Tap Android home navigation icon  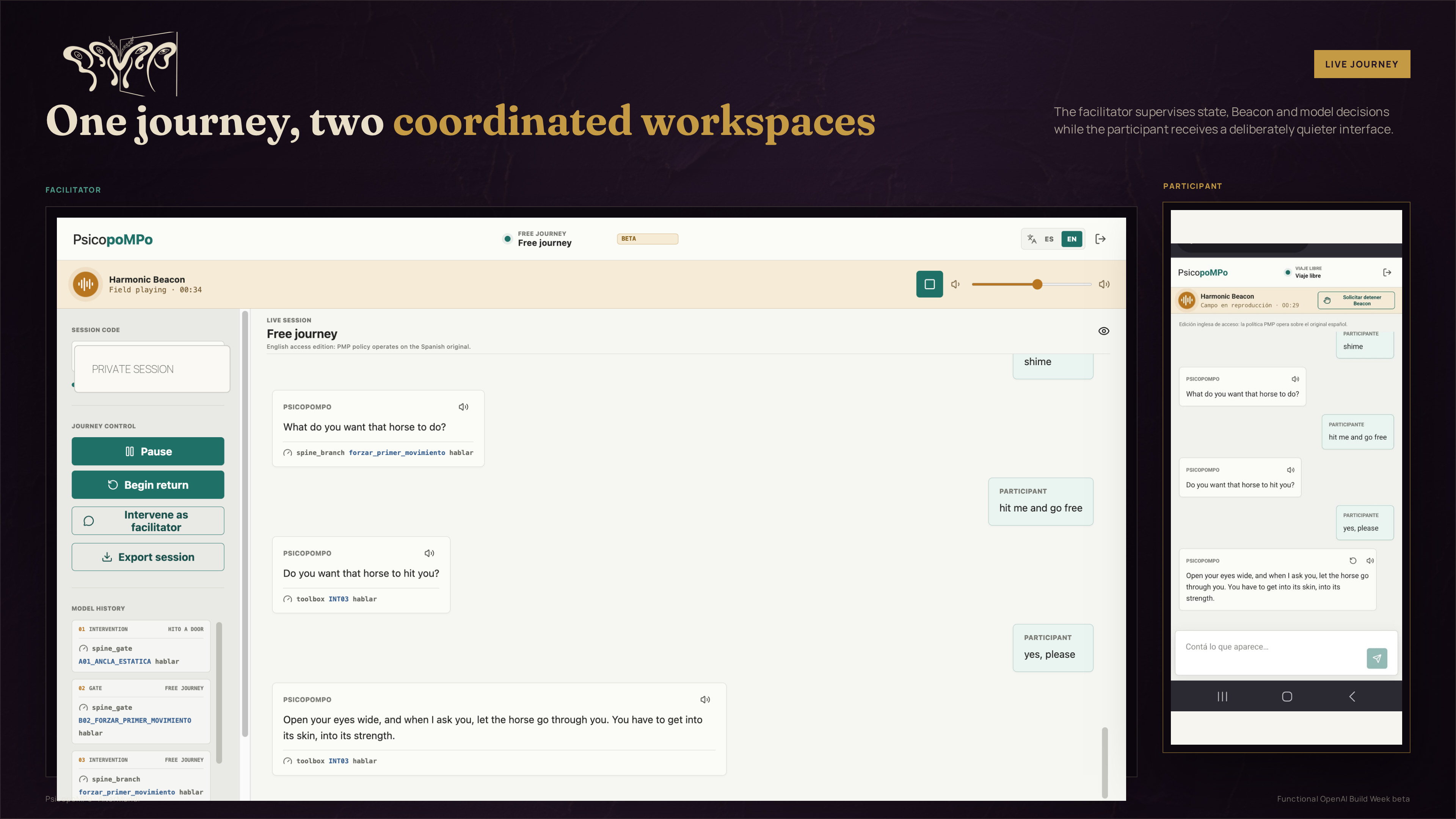click(1287, 697)
